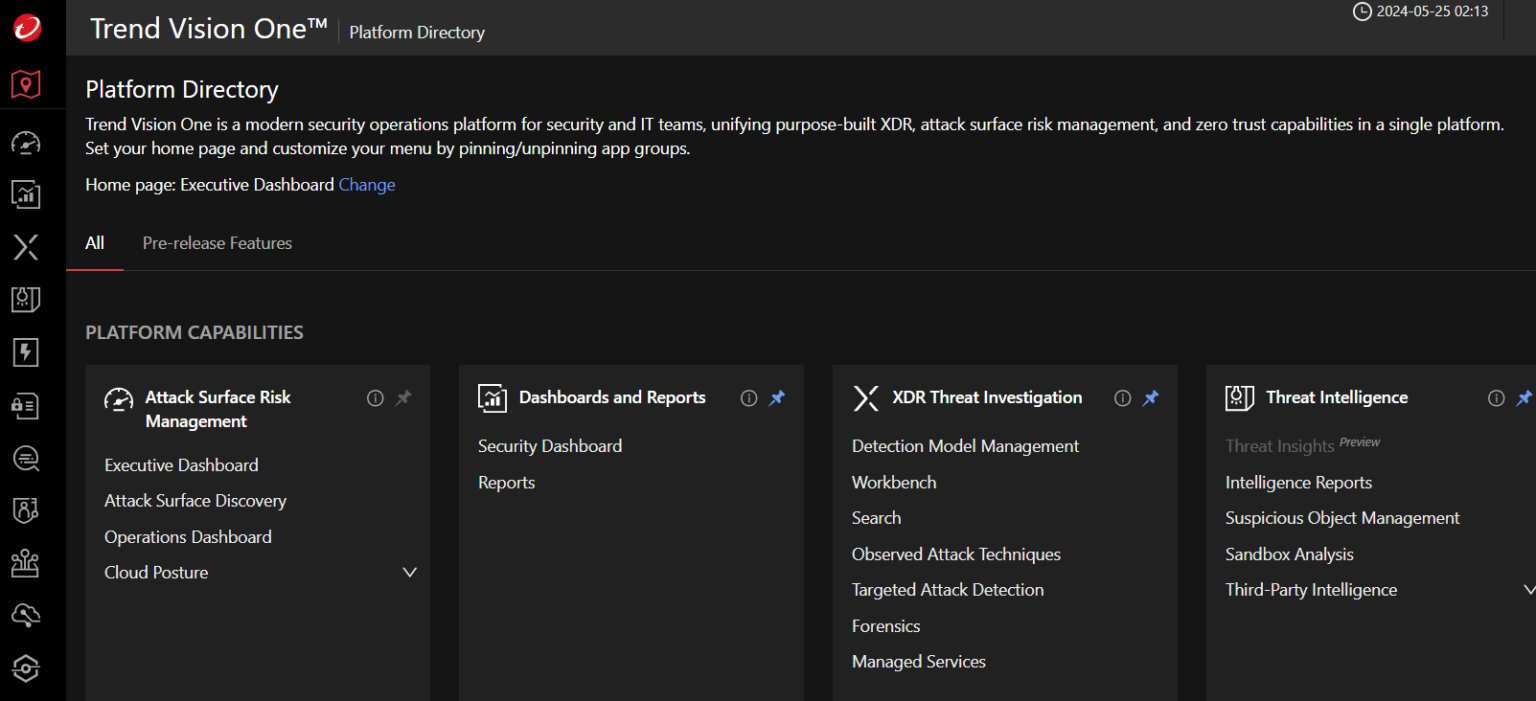Unpin the Dashboards and Reports group
This screenshot has height=701, width=1536.
[777, 398]
